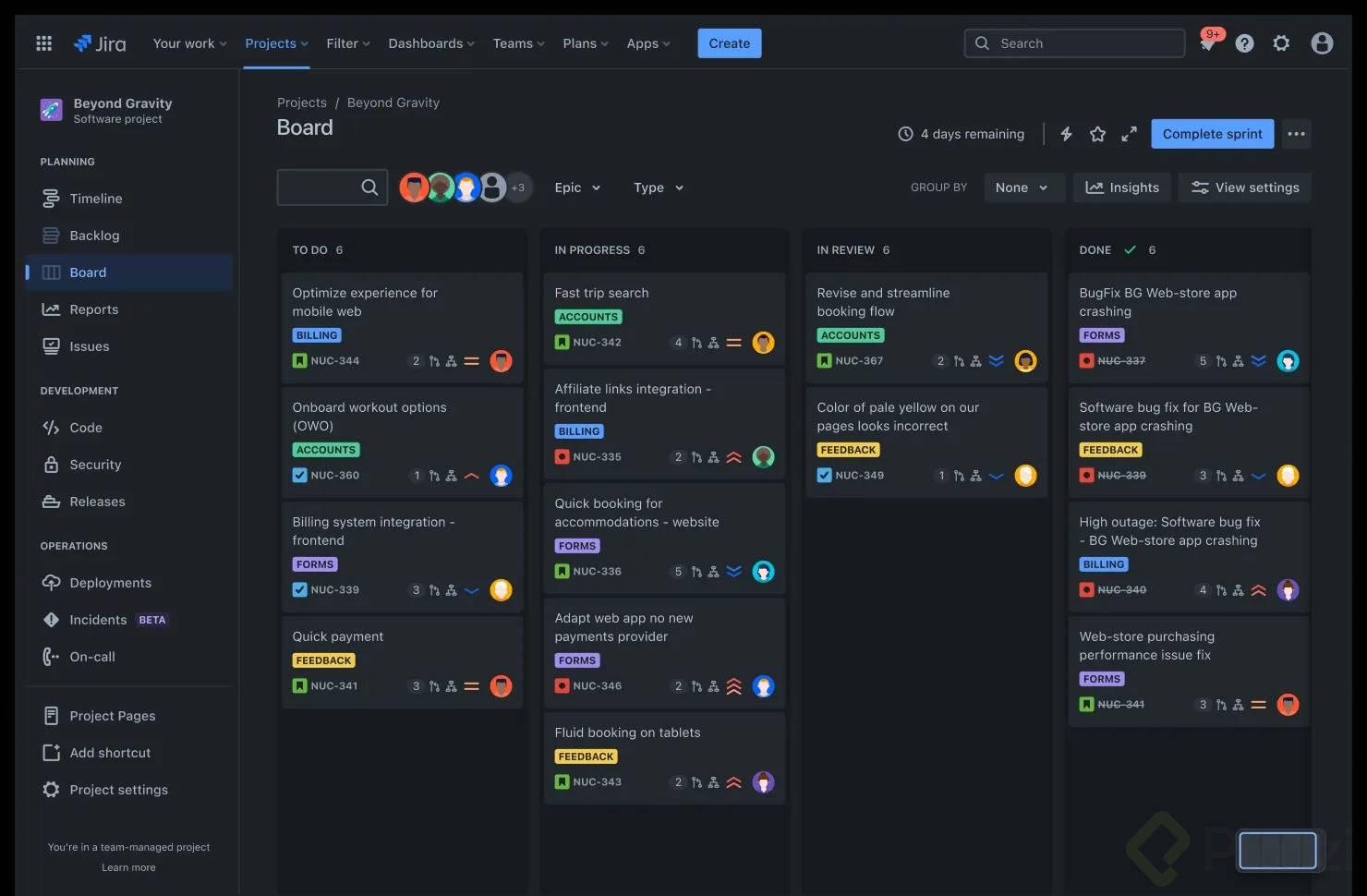Click the automation lightning bolt icon

(1066, 134)
